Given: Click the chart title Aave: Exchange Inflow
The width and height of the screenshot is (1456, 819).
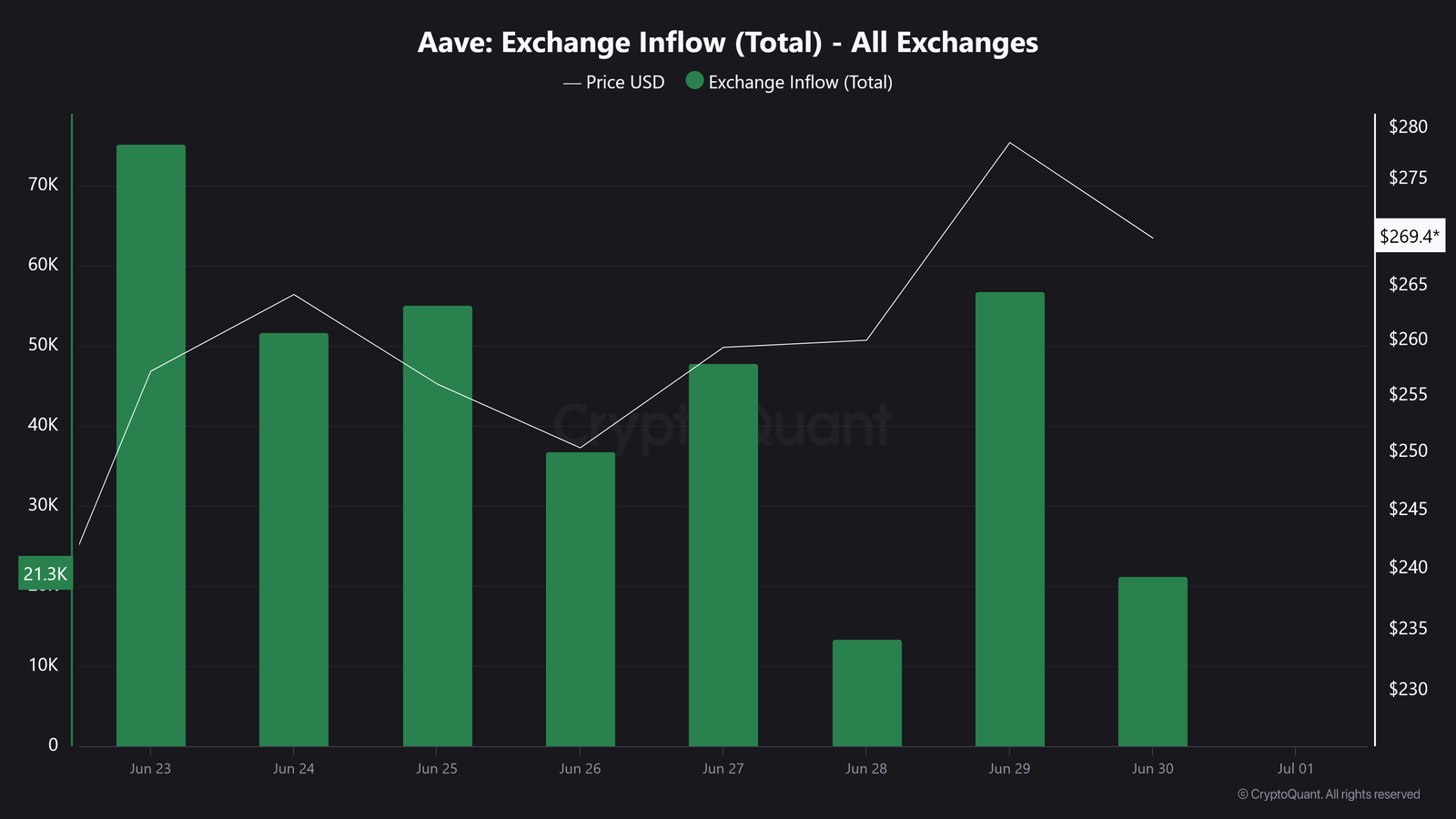Looking at the screenshot, I should click(x=727, y=43).
